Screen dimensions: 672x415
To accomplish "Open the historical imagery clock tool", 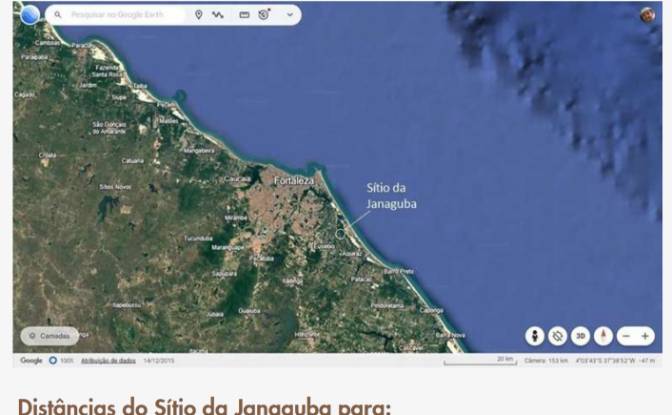I will [x=264, y=15].
